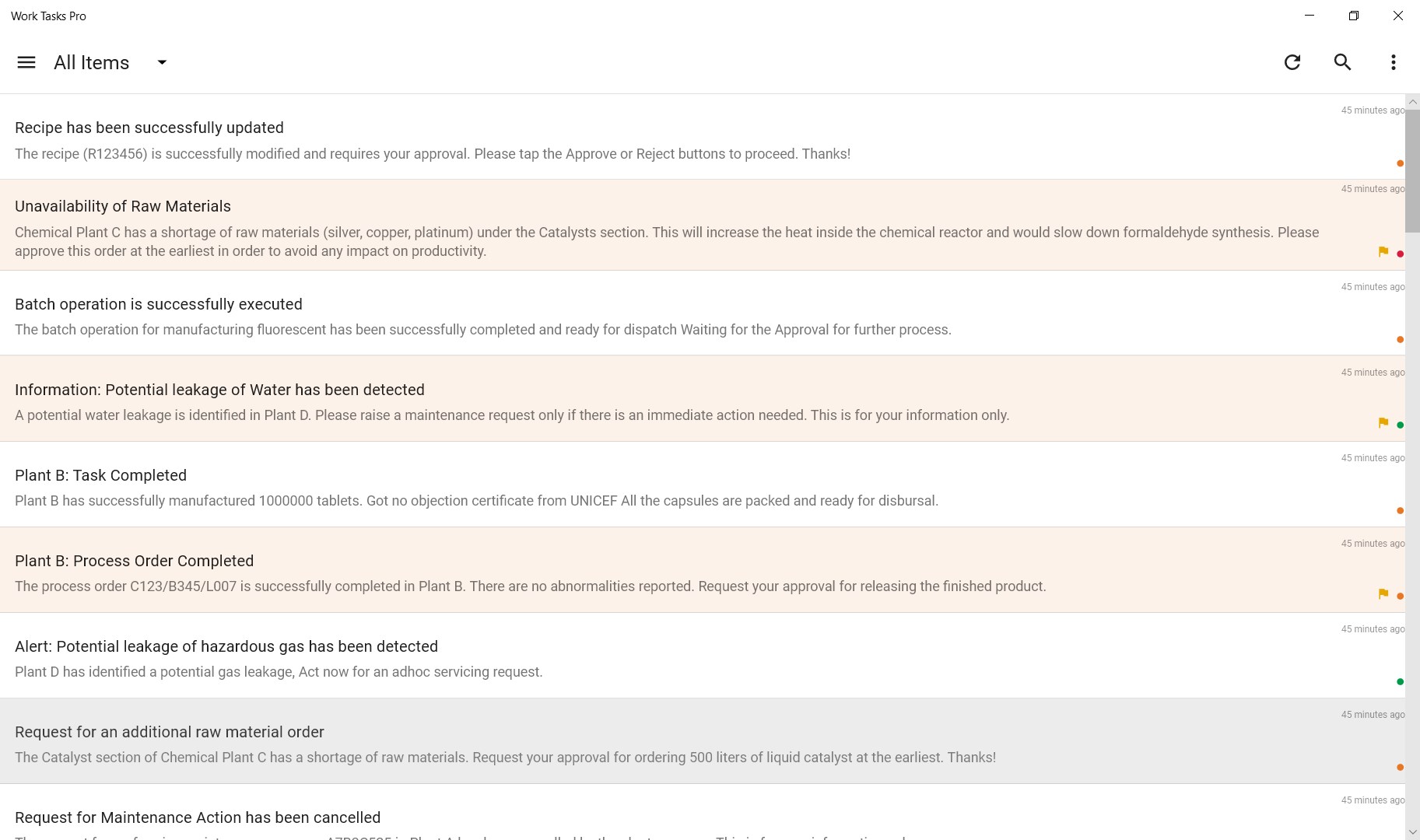Viewport: 1420px width, 840px height.
Task: Click the scroll up arrow of the list
Action: coord(1412,102)
